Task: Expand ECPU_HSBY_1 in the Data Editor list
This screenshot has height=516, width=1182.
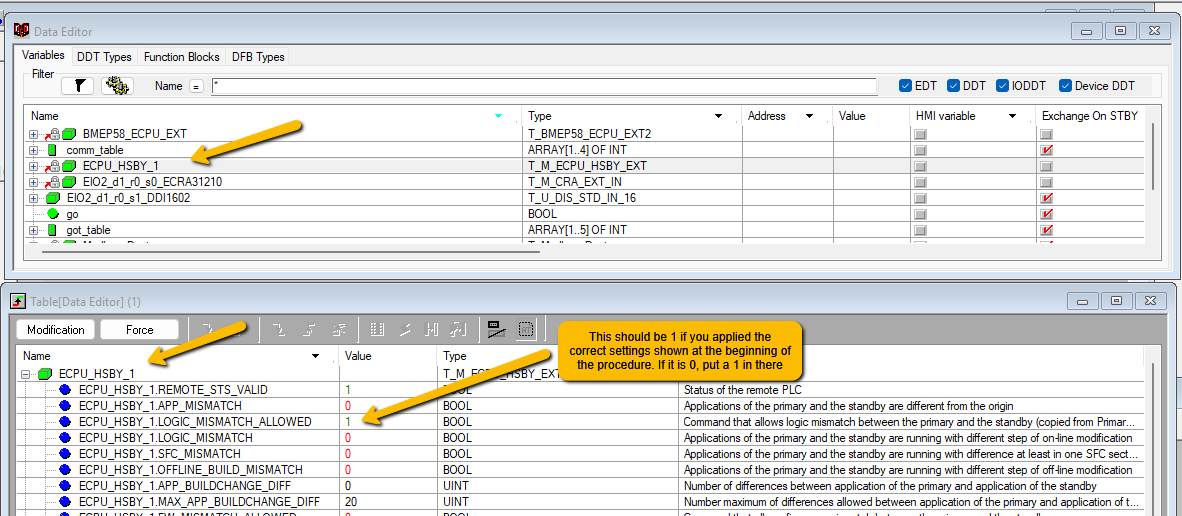Action: point(33,166)
